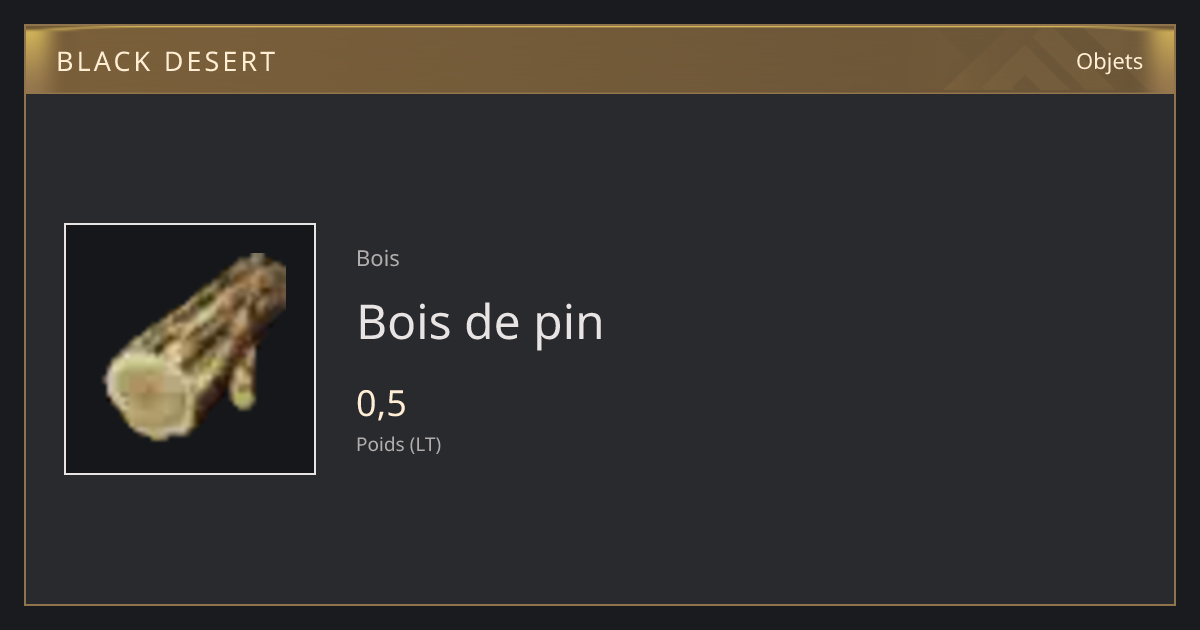Go to BLACK DESERT home title

tap(166, 61)
